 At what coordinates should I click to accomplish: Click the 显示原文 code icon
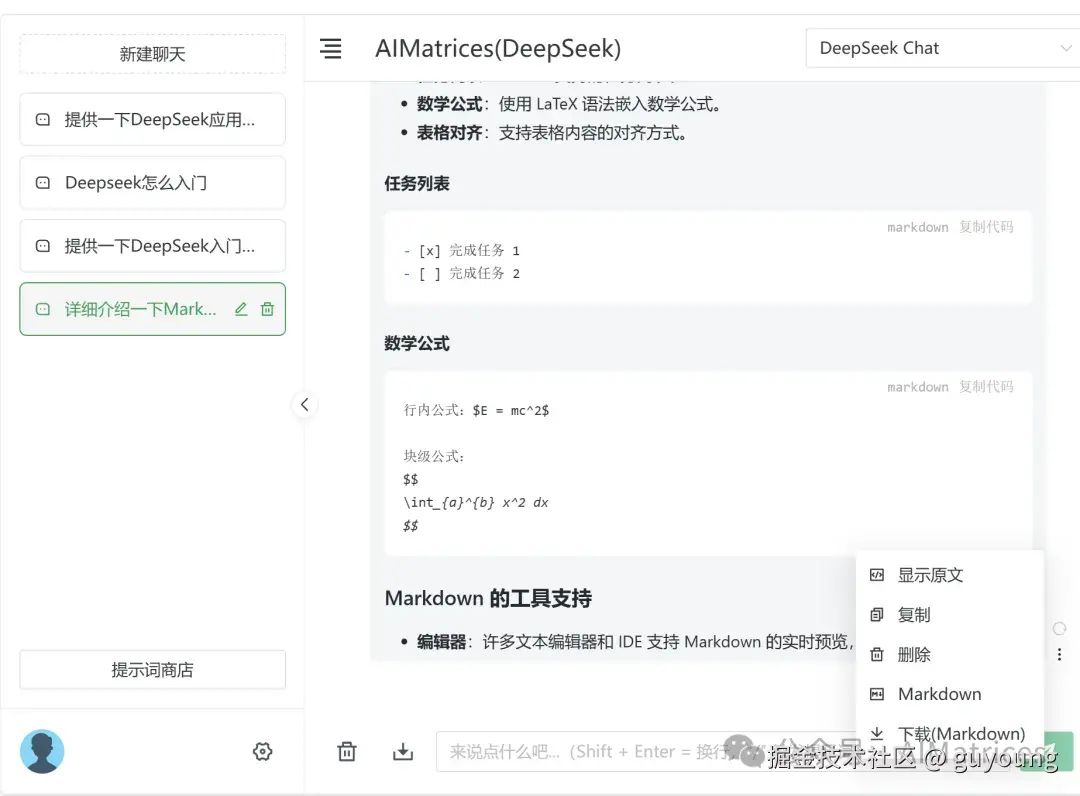[877, 575]
